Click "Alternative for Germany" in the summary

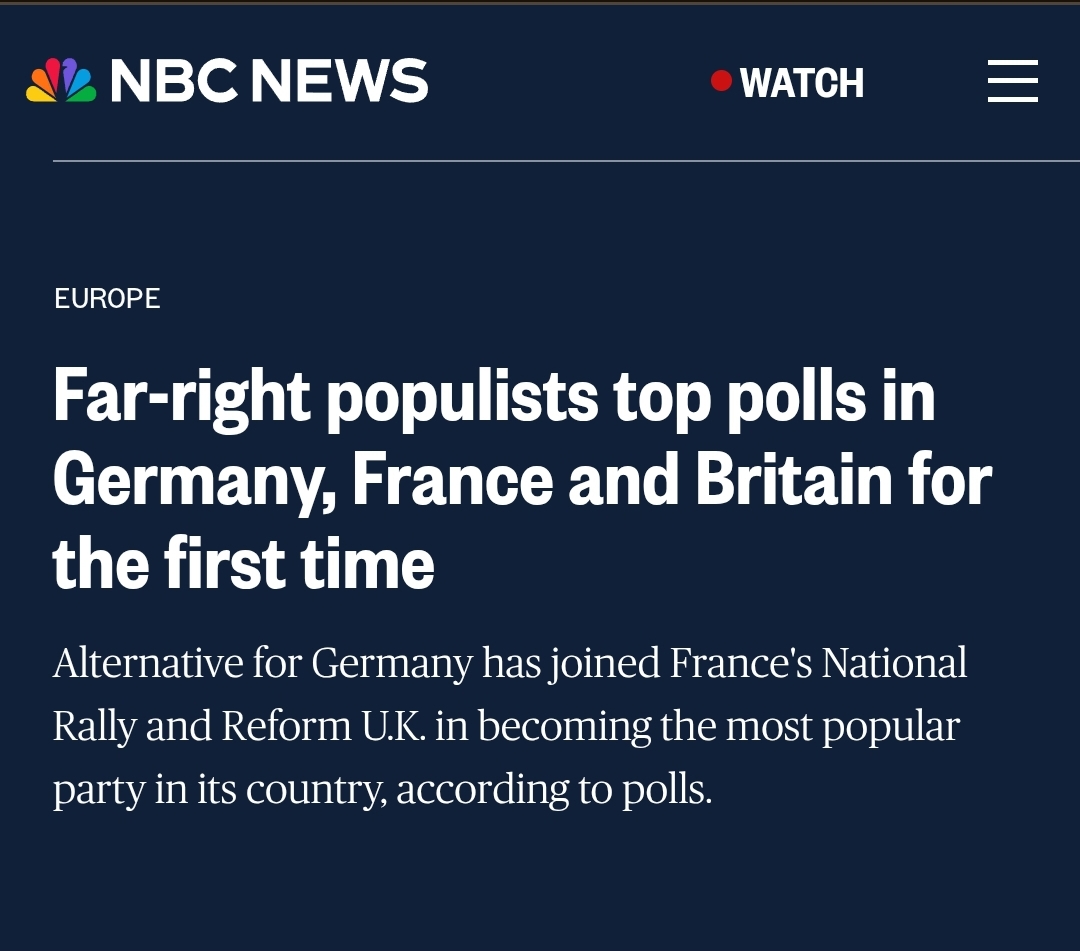coord(262,664)
